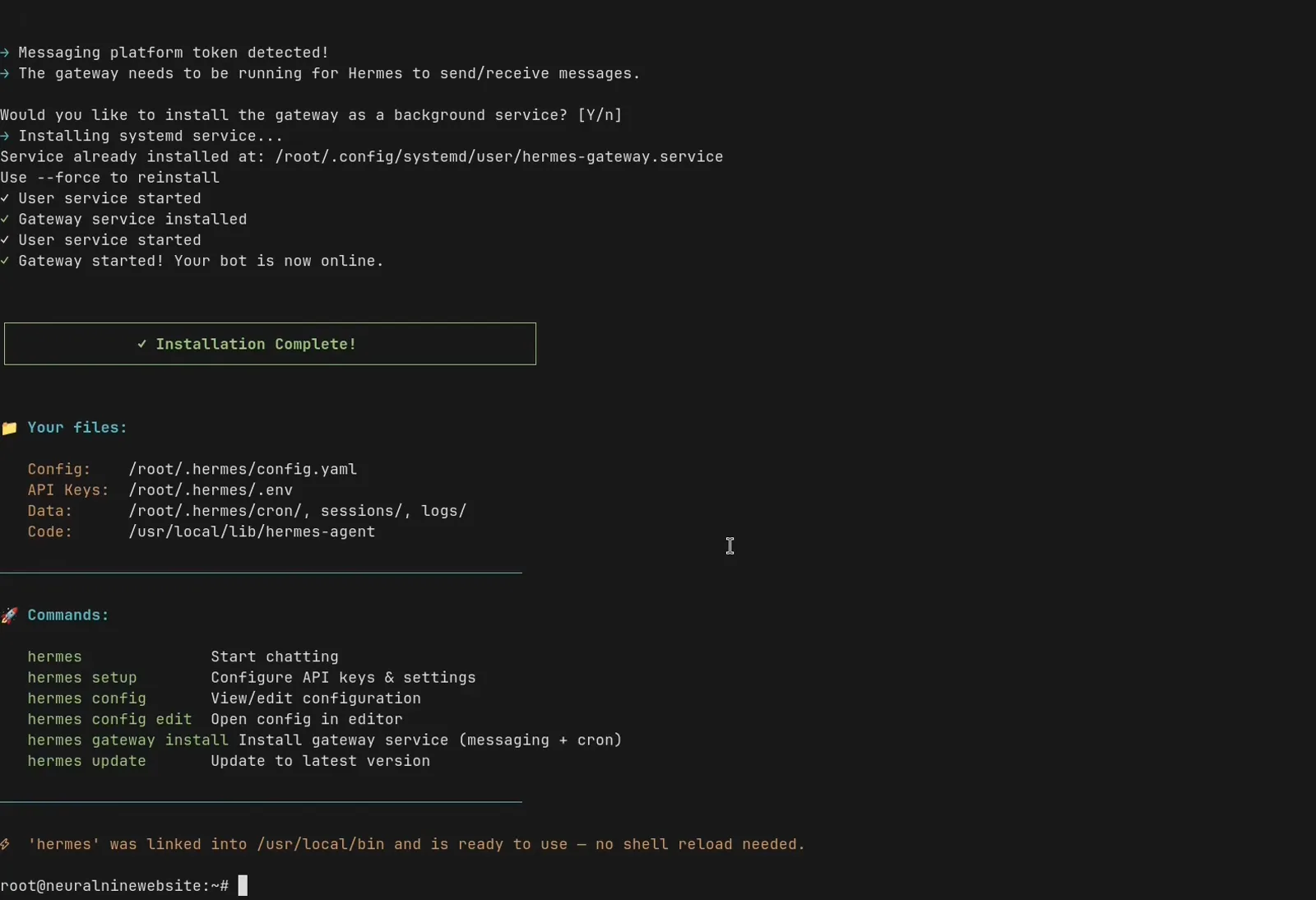This screenshot has width=1316, height=900.
Task: Click 'Open config in editor' description
Action: pyautogui.click(x=307, y=719)
